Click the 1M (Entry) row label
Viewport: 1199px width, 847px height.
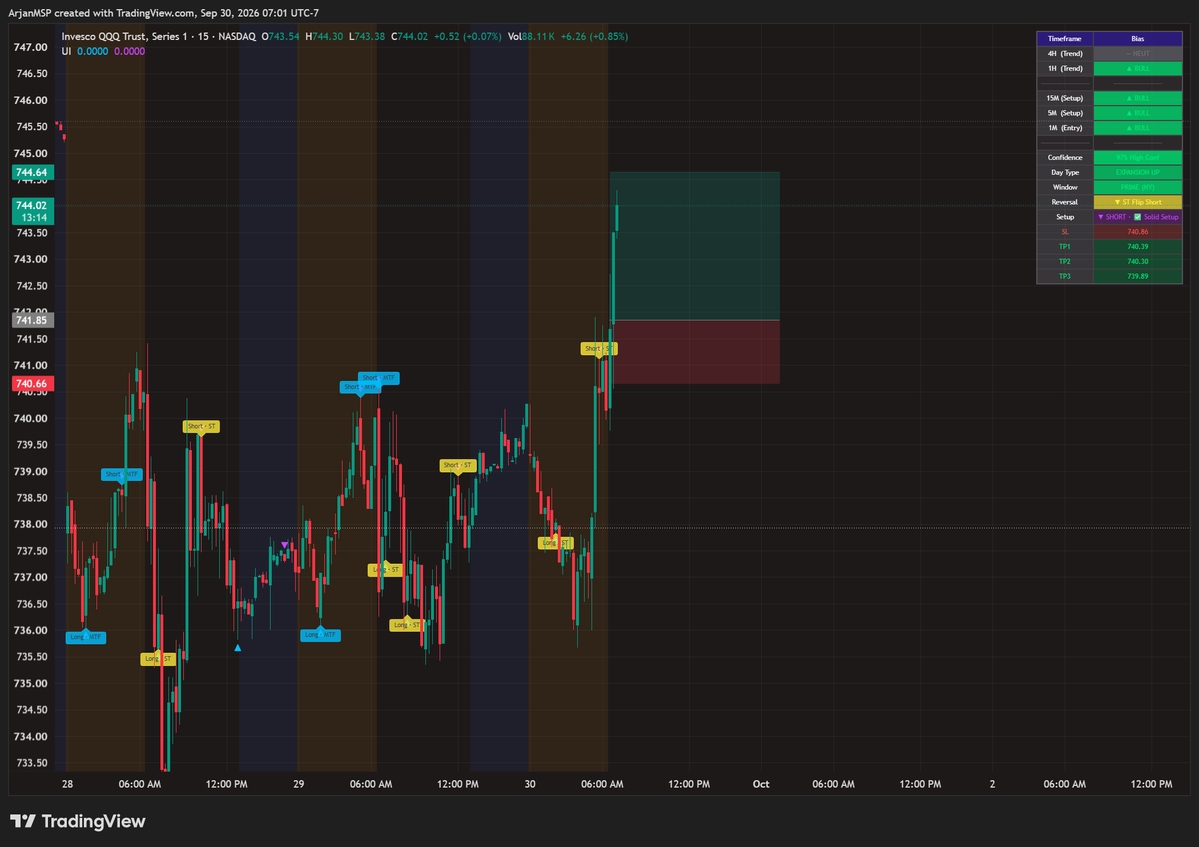pyautogui.click(x=1064, y=128)
